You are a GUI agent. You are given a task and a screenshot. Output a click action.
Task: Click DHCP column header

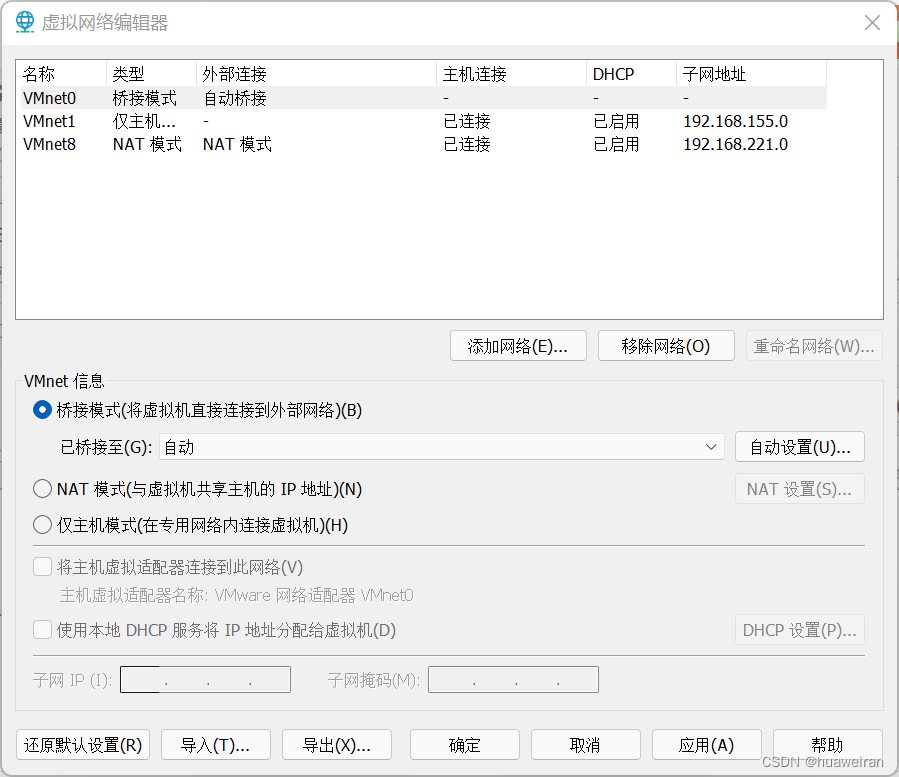[631, 74]
